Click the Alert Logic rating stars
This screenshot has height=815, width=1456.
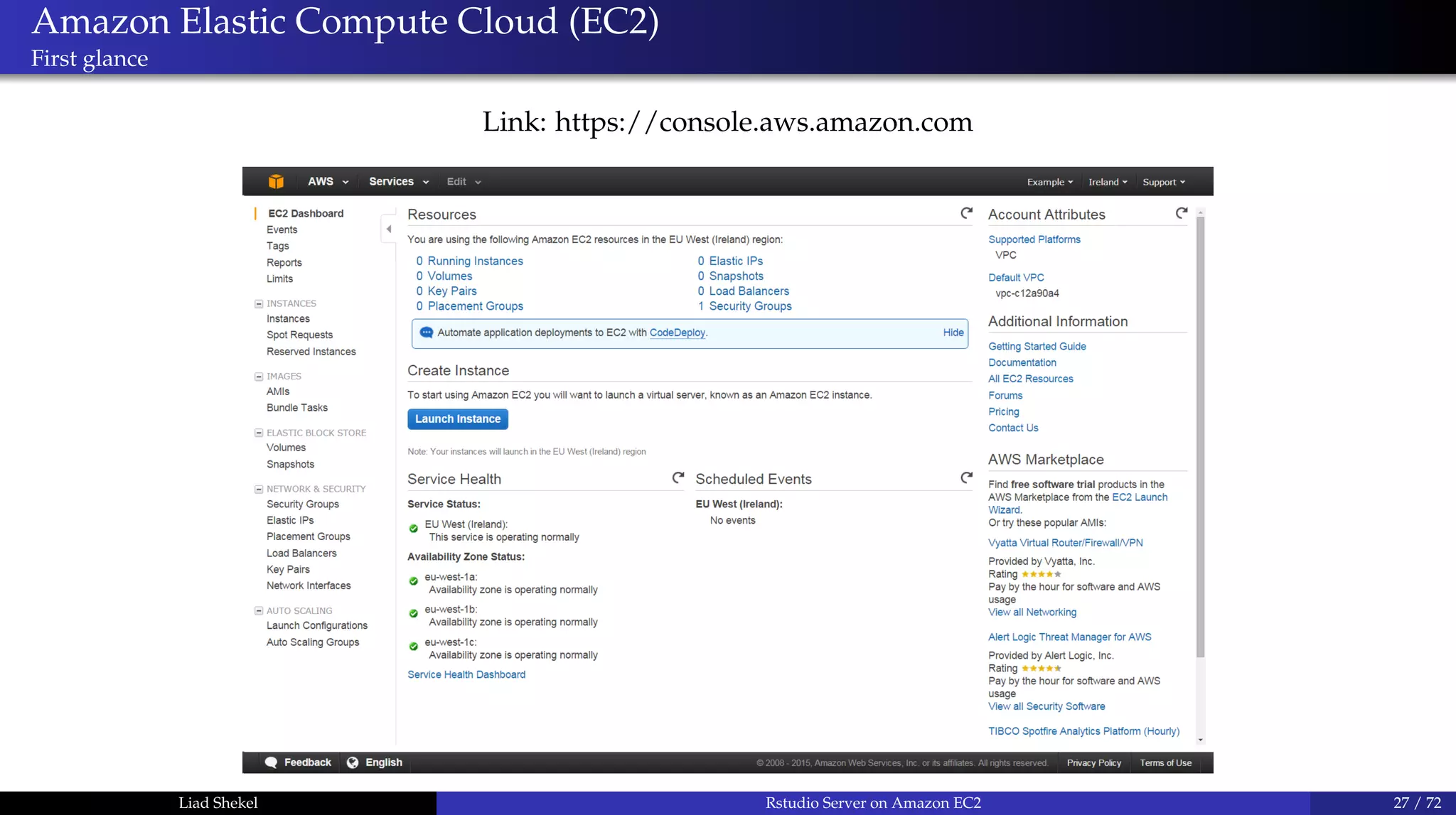(1042, 669)
